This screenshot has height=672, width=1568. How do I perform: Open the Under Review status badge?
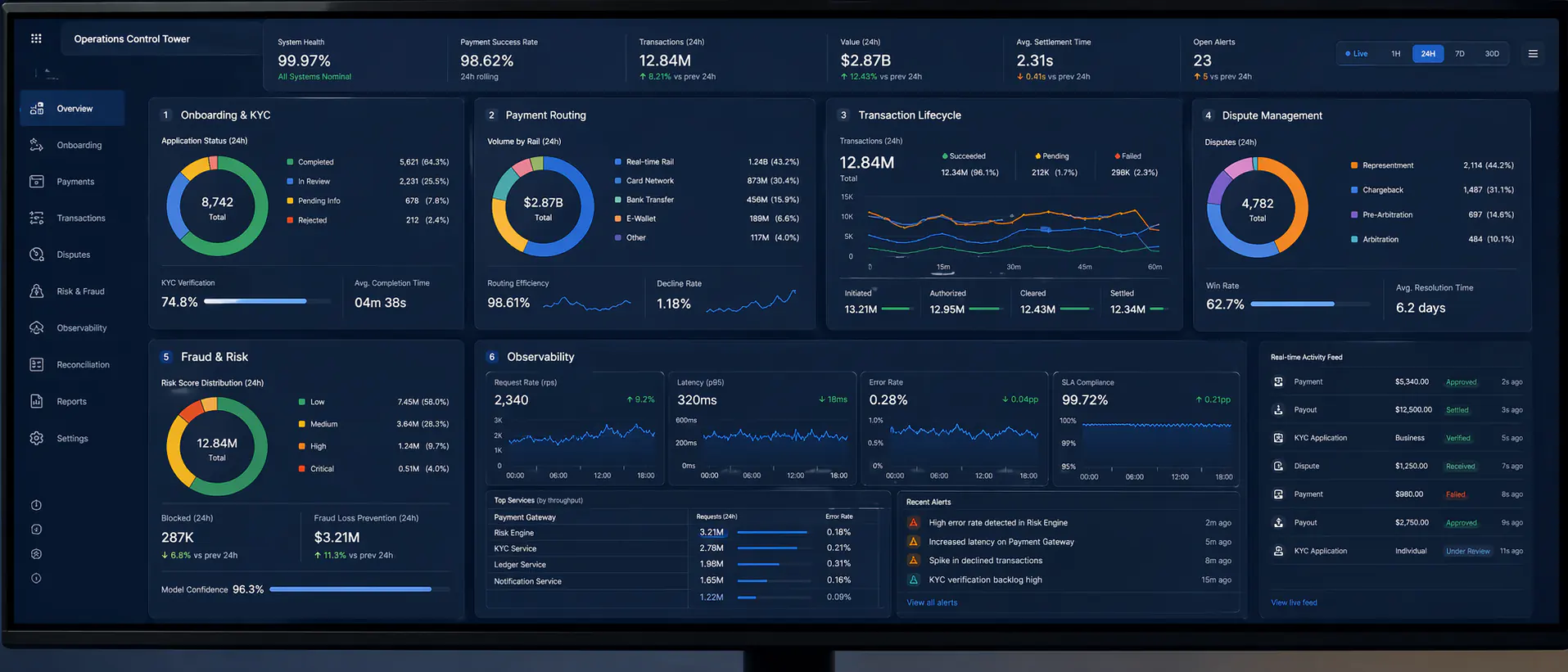(1467, 551)
